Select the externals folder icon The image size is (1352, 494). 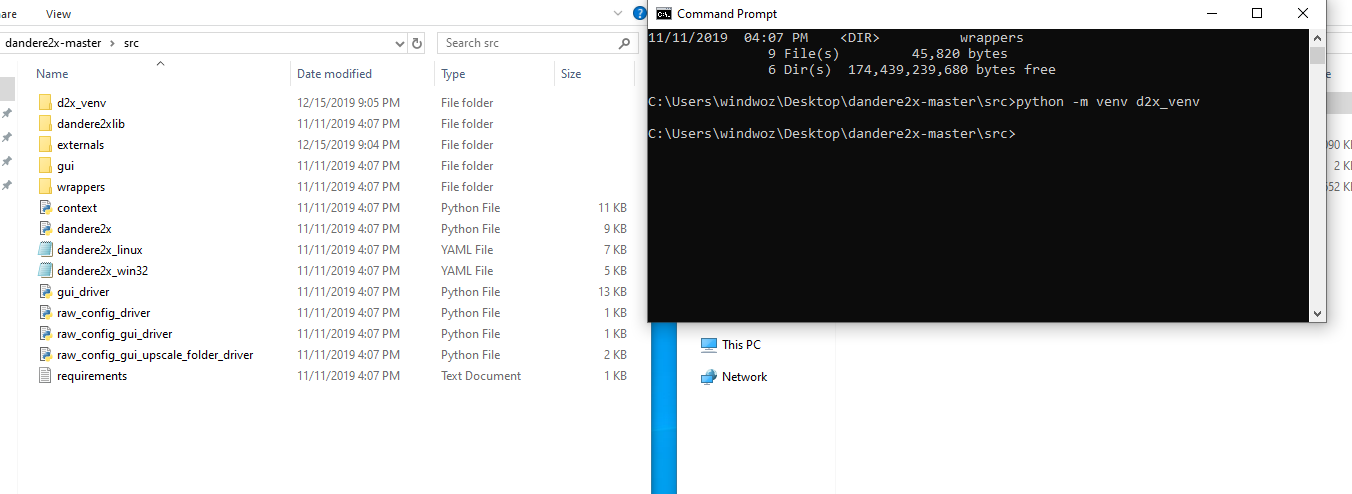45,145
